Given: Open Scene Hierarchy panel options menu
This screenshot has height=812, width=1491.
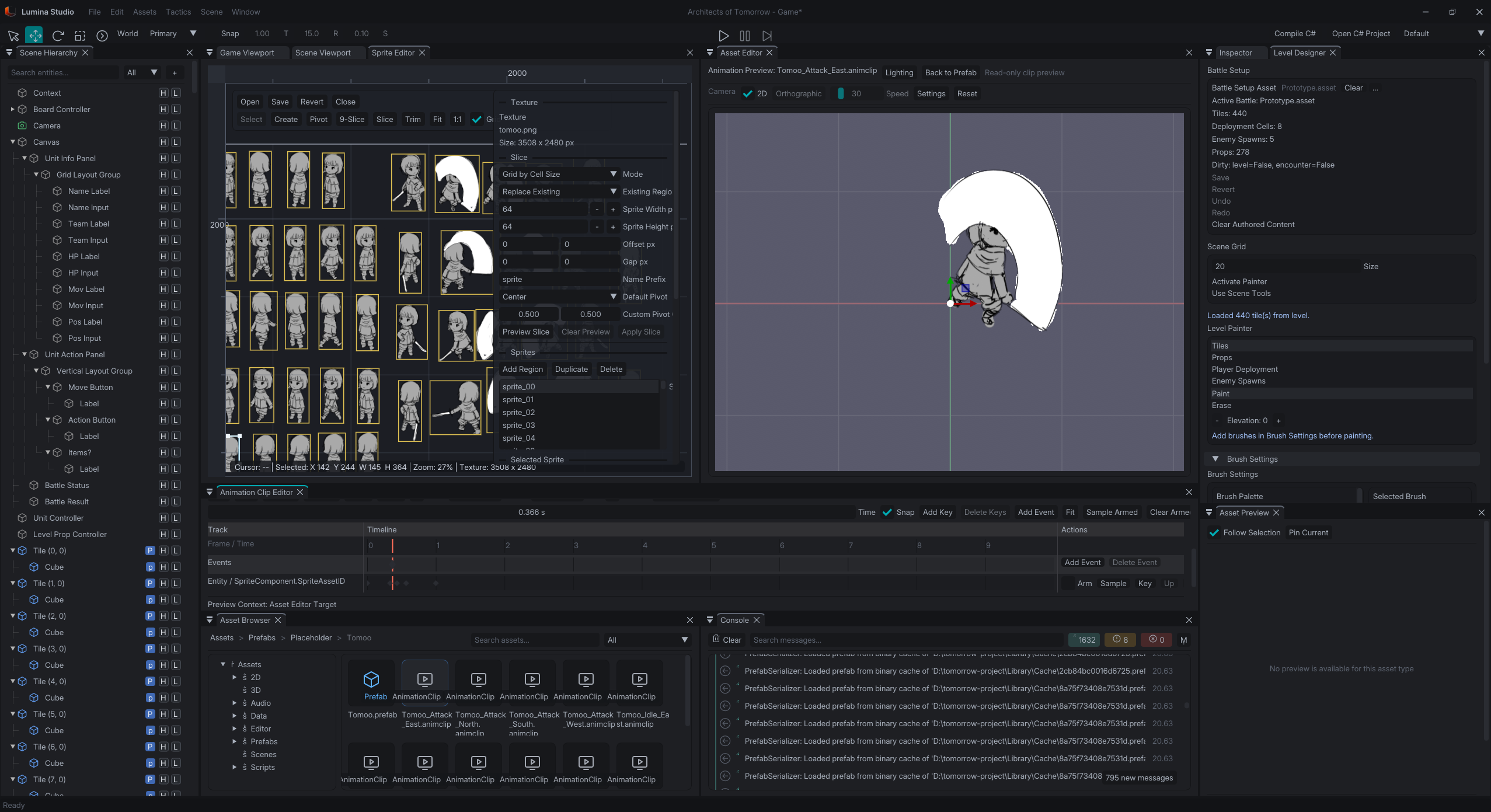Looking at the screenshot, I should pyautogui.click(x=9, y=53).
